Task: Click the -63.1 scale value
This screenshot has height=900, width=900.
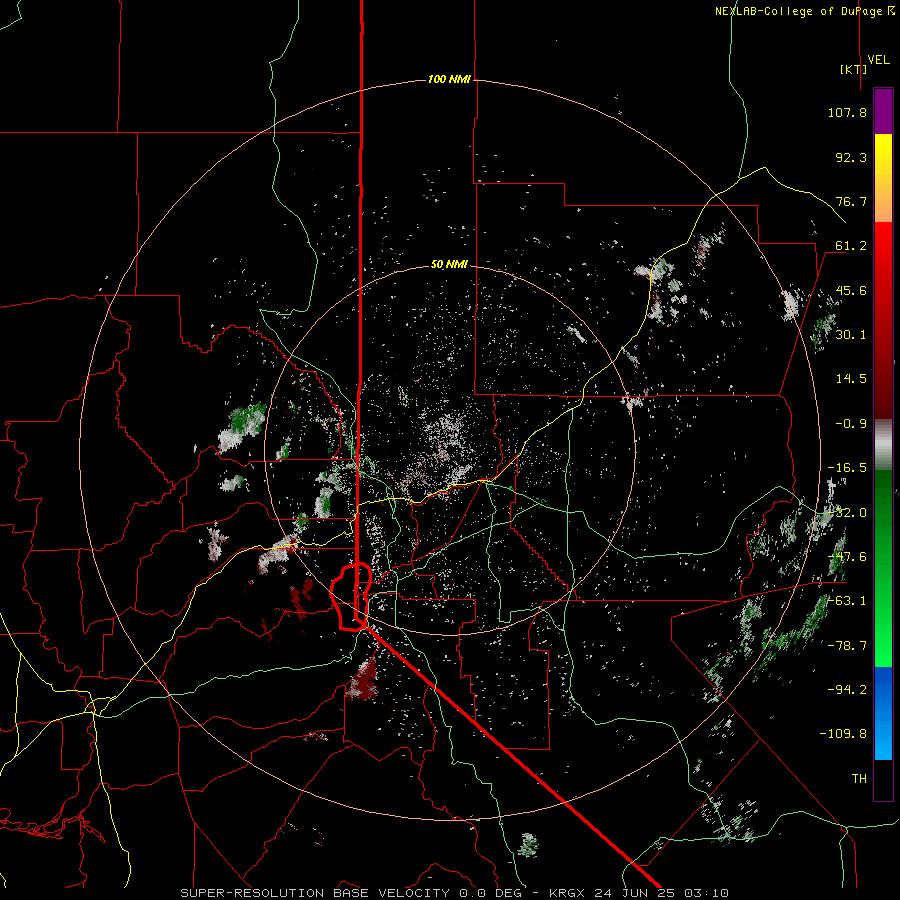Action: pos(847,601)
